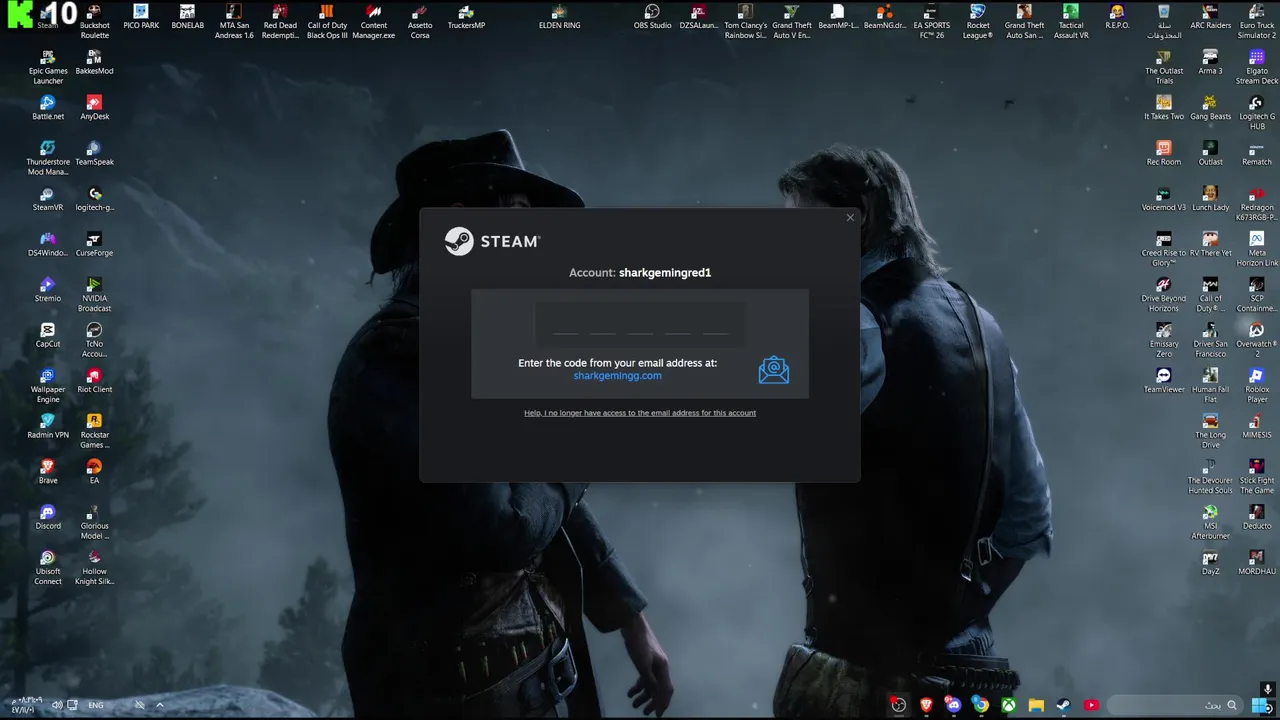Open OBS Studio from the taskbar
Viewport: 1280px width, 720px height.
899,705
